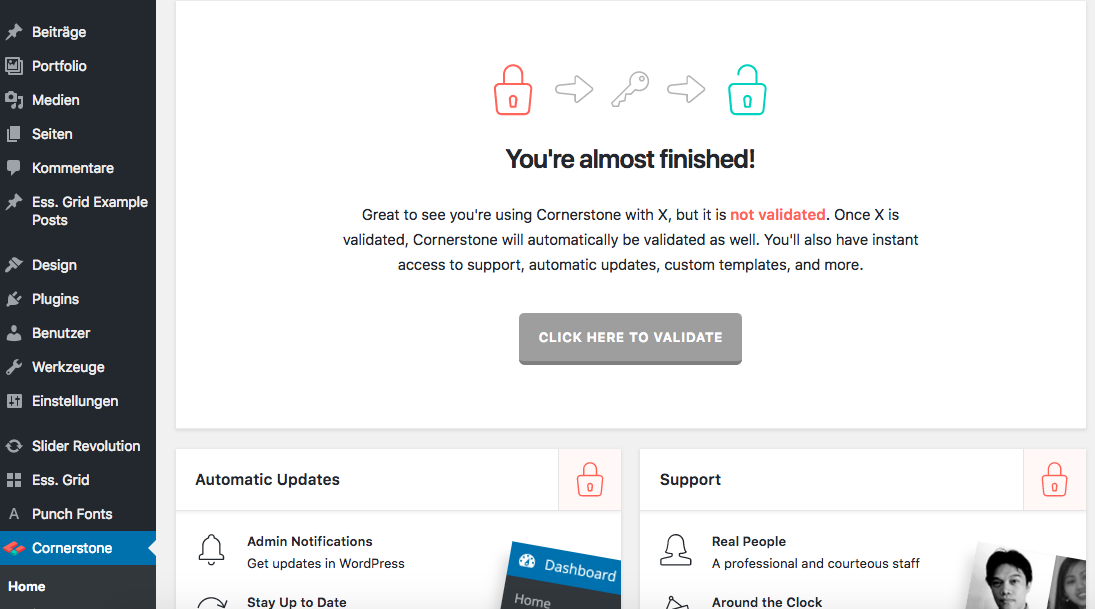Open the Cornerstone Home submenu link
This screenshot has height=609, width=1095.
(27, 587)
